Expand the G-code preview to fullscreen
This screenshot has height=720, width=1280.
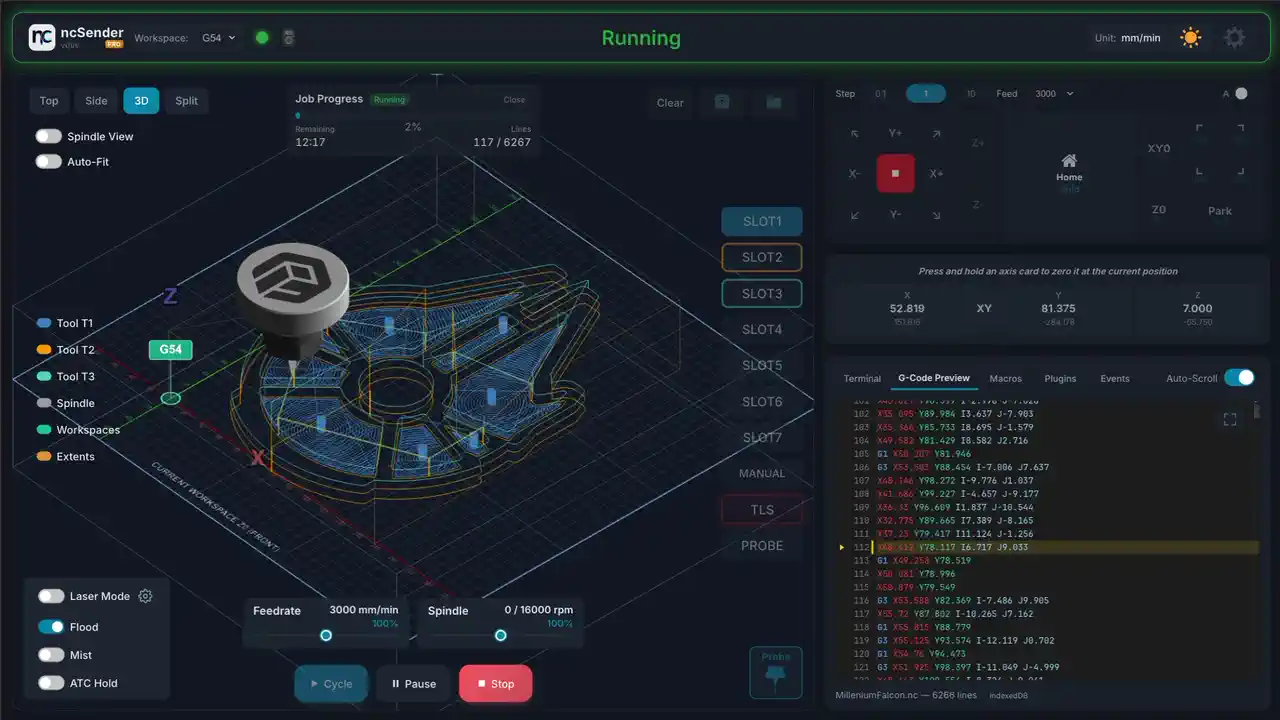click(1230, 420)
